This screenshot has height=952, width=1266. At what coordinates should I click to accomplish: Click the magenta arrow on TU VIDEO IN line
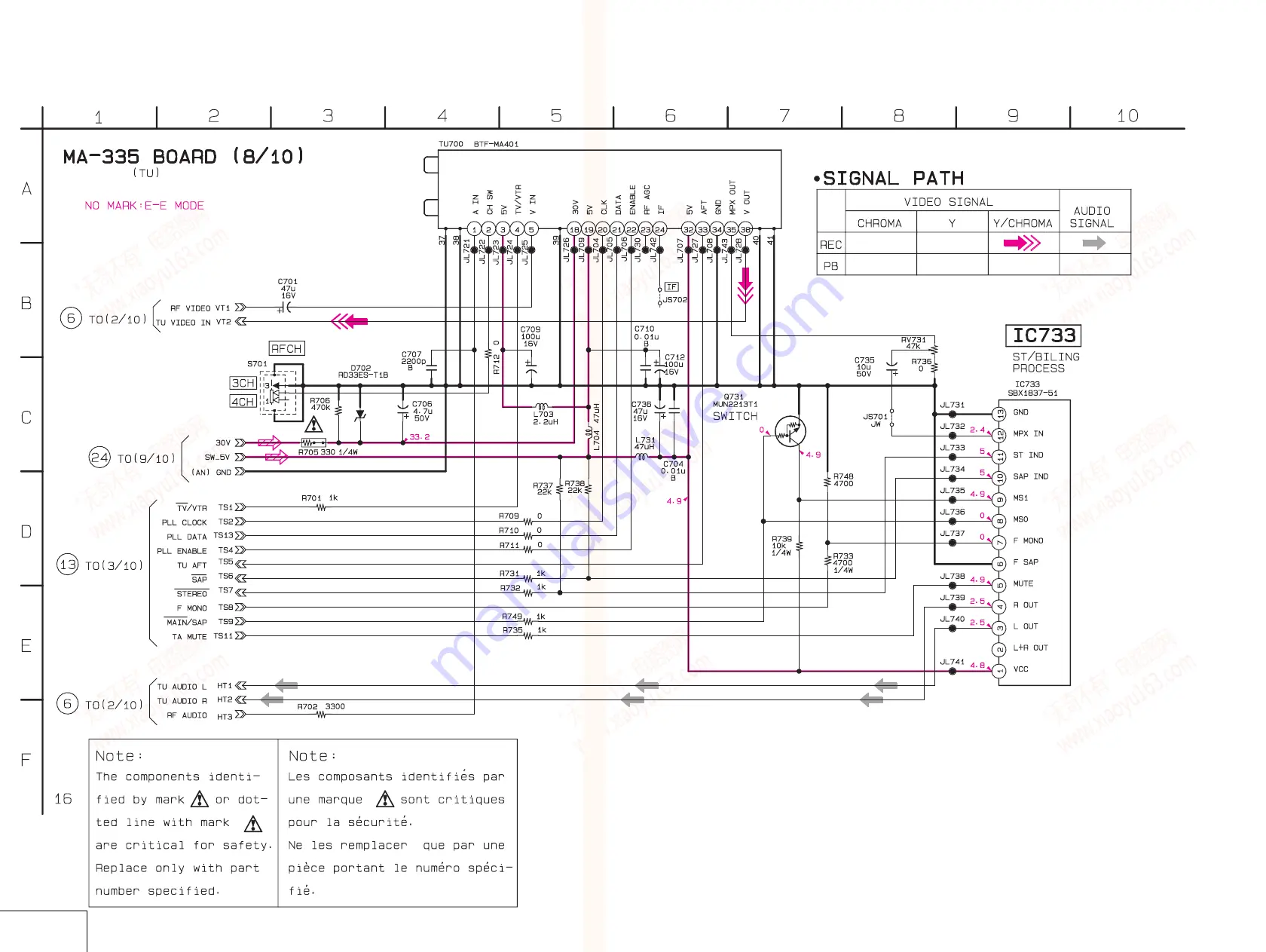click(350, 322)
